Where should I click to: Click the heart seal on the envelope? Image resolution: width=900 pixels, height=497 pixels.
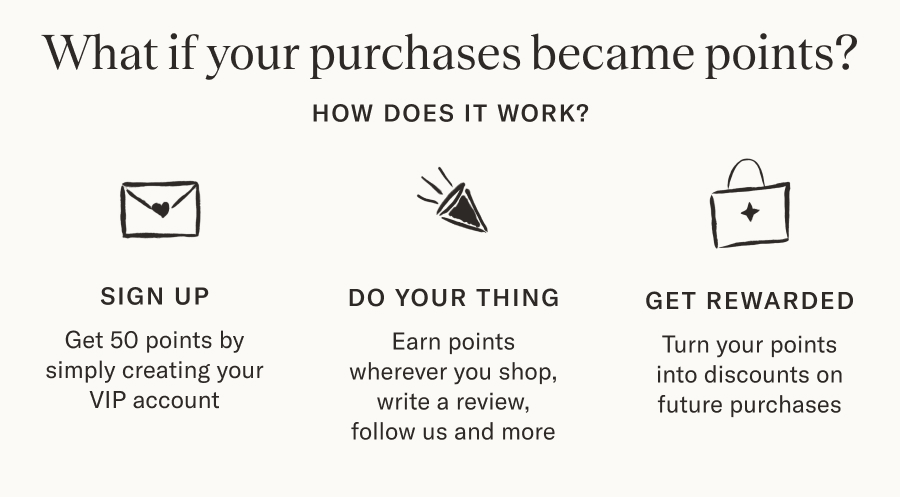161,209
